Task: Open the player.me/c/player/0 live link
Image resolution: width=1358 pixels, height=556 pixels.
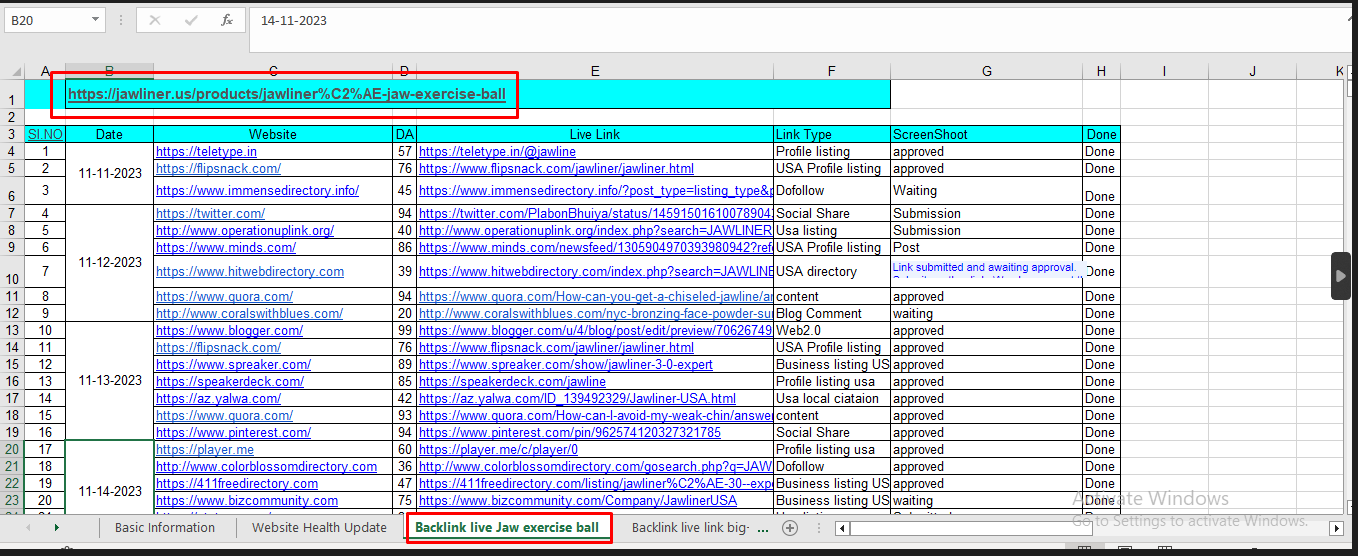Action: tap(499, 449)
